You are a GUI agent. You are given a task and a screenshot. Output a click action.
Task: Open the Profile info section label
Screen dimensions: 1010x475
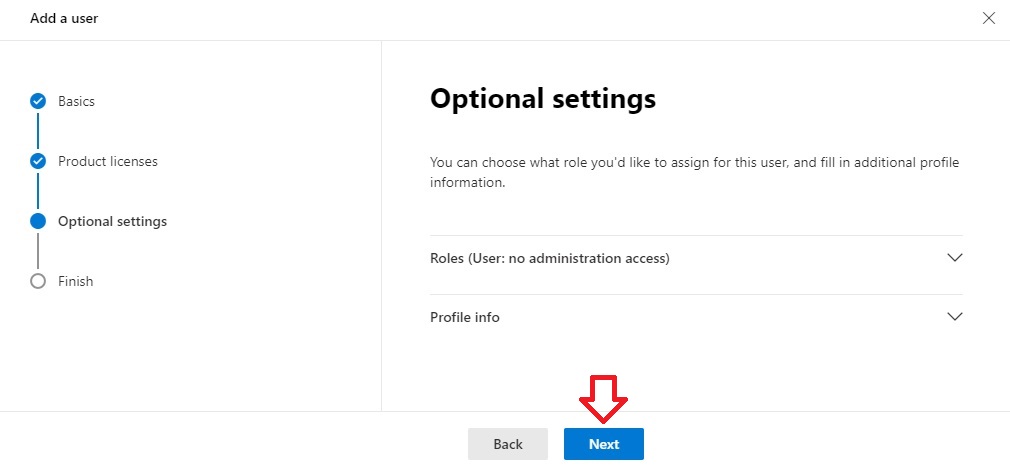click(x=464, y=317)
